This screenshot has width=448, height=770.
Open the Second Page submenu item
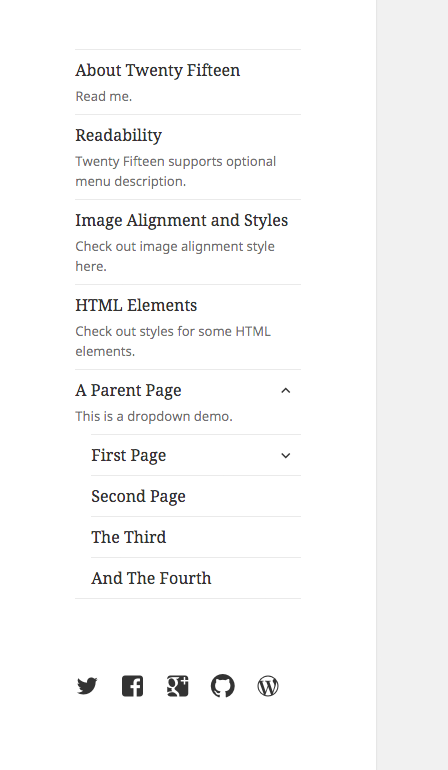pos(139,496)
